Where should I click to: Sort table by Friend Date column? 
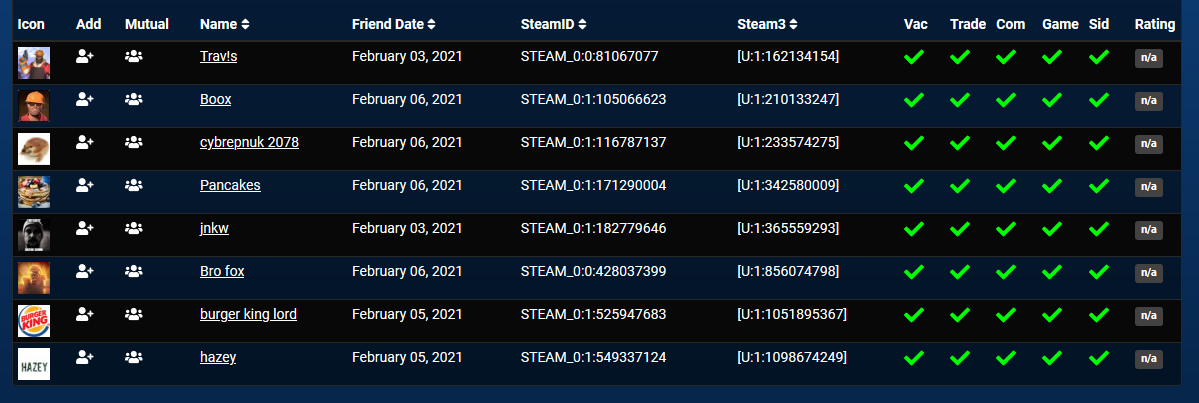(x=393, y=23)
